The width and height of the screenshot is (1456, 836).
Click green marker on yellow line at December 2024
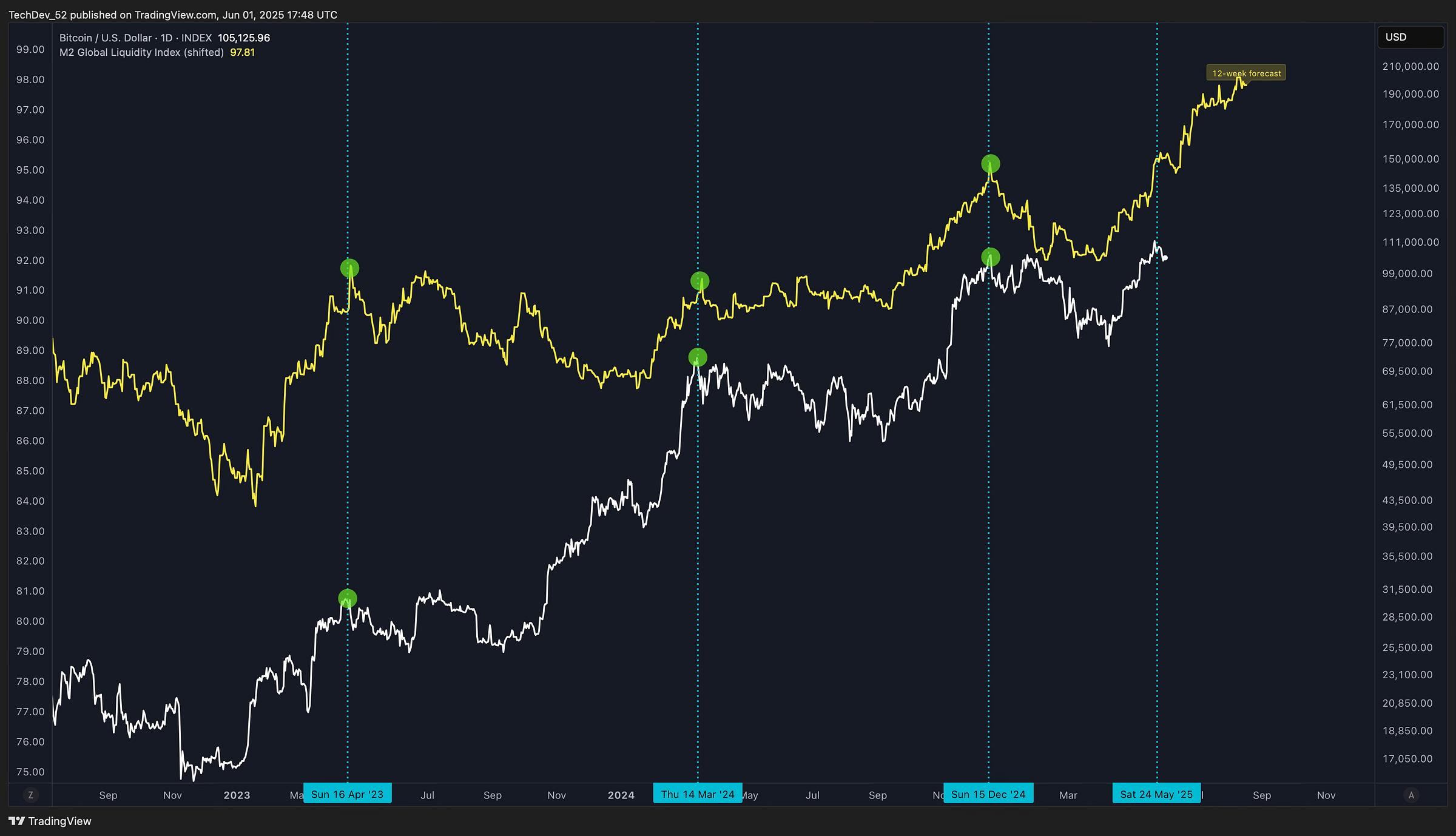[990, 164]
